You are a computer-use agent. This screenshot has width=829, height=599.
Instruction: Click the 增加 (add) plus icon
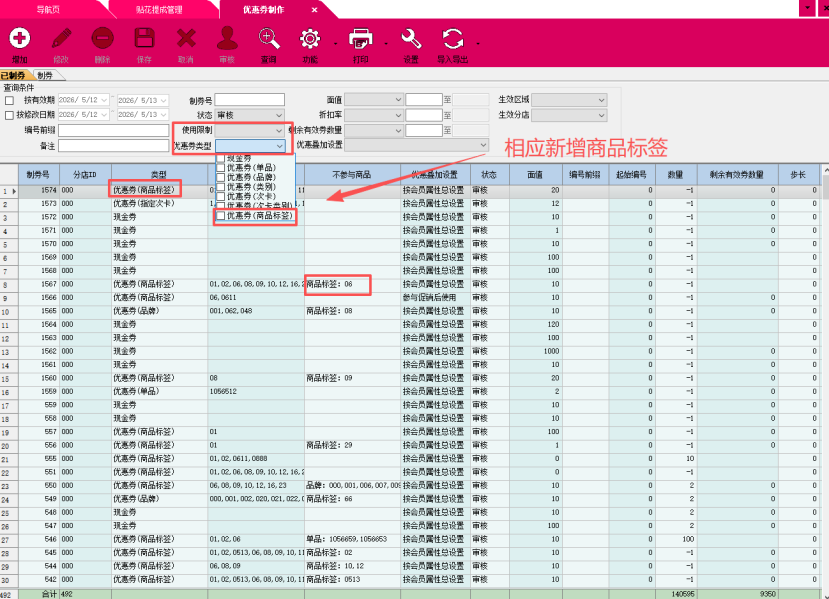(x=20, y=39)
